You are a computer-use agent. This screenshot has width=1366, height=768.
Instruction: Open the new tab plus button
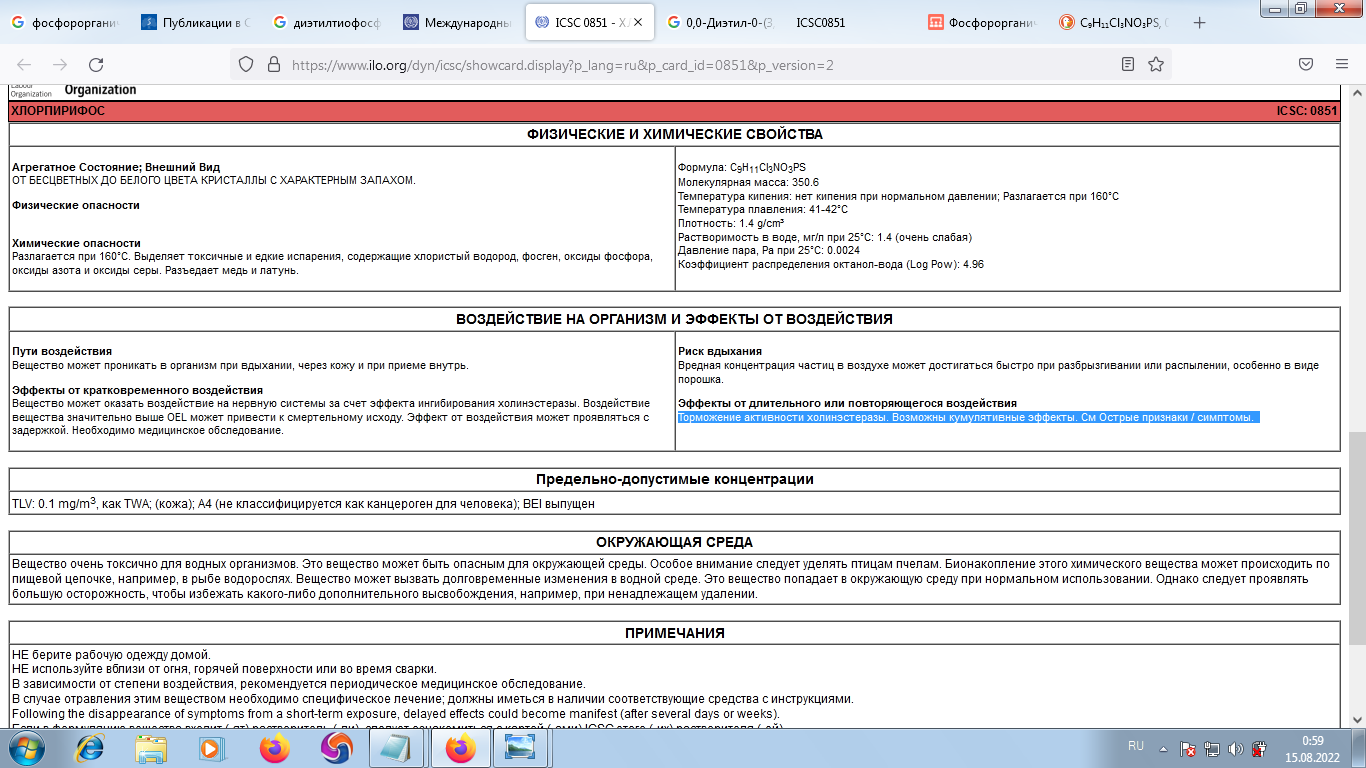point(1200,22)
